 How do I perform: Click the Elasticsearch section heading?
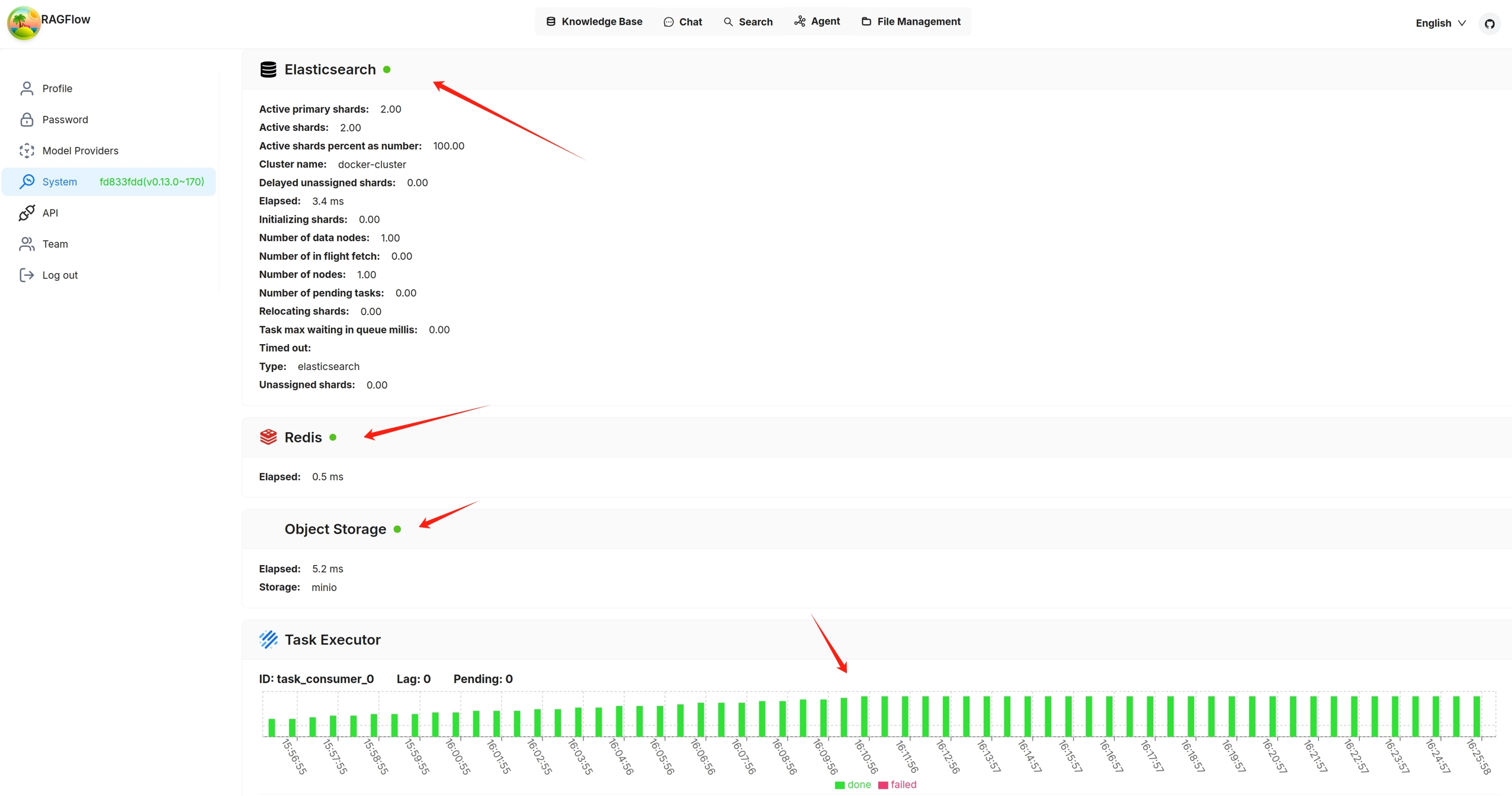330,69
